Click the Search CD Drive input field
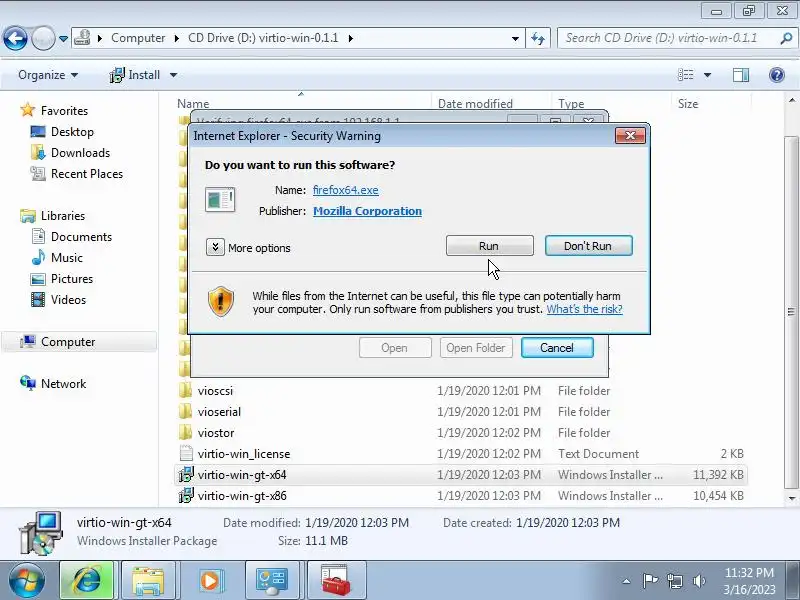800x600 pixels. point(668,38)
